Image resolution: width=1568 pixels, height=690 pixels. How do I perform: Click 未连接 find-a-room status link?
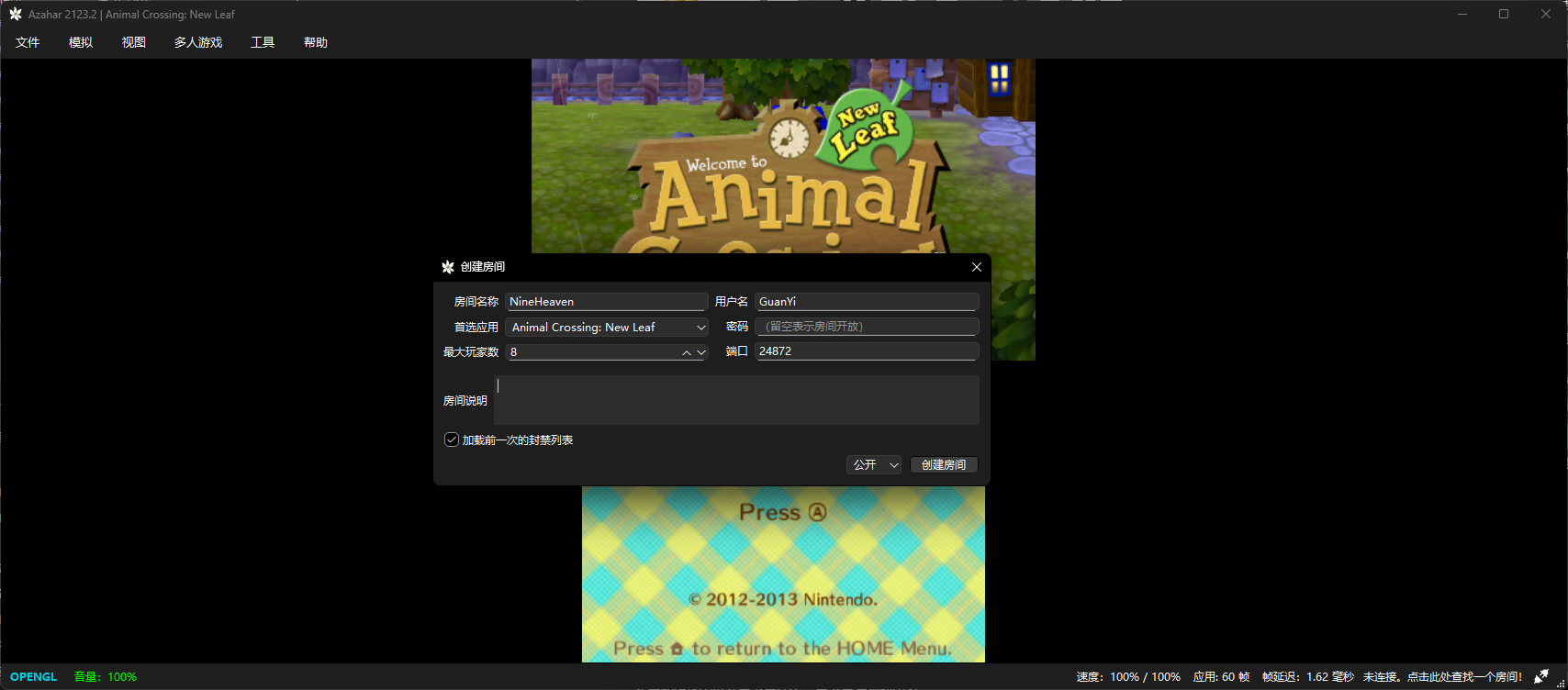pyautogui.click(x=1442, y=677)
